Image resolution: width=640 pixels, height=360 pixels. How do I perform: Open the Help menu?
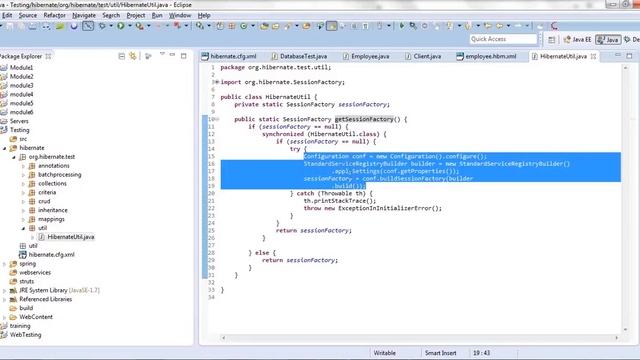point(204,15)
